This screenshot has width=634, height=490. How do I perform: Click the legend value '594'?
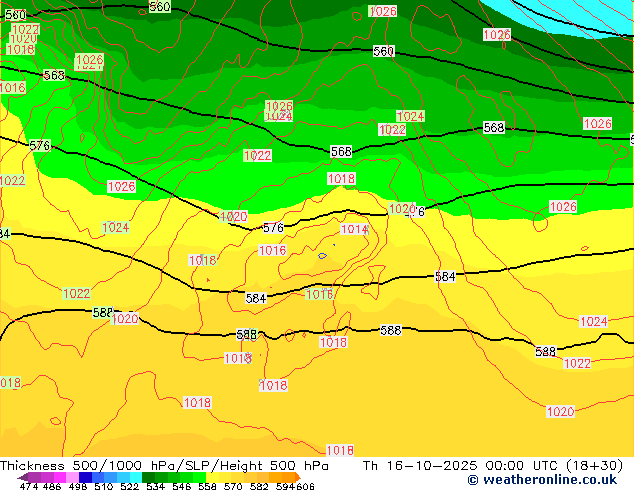285,486
